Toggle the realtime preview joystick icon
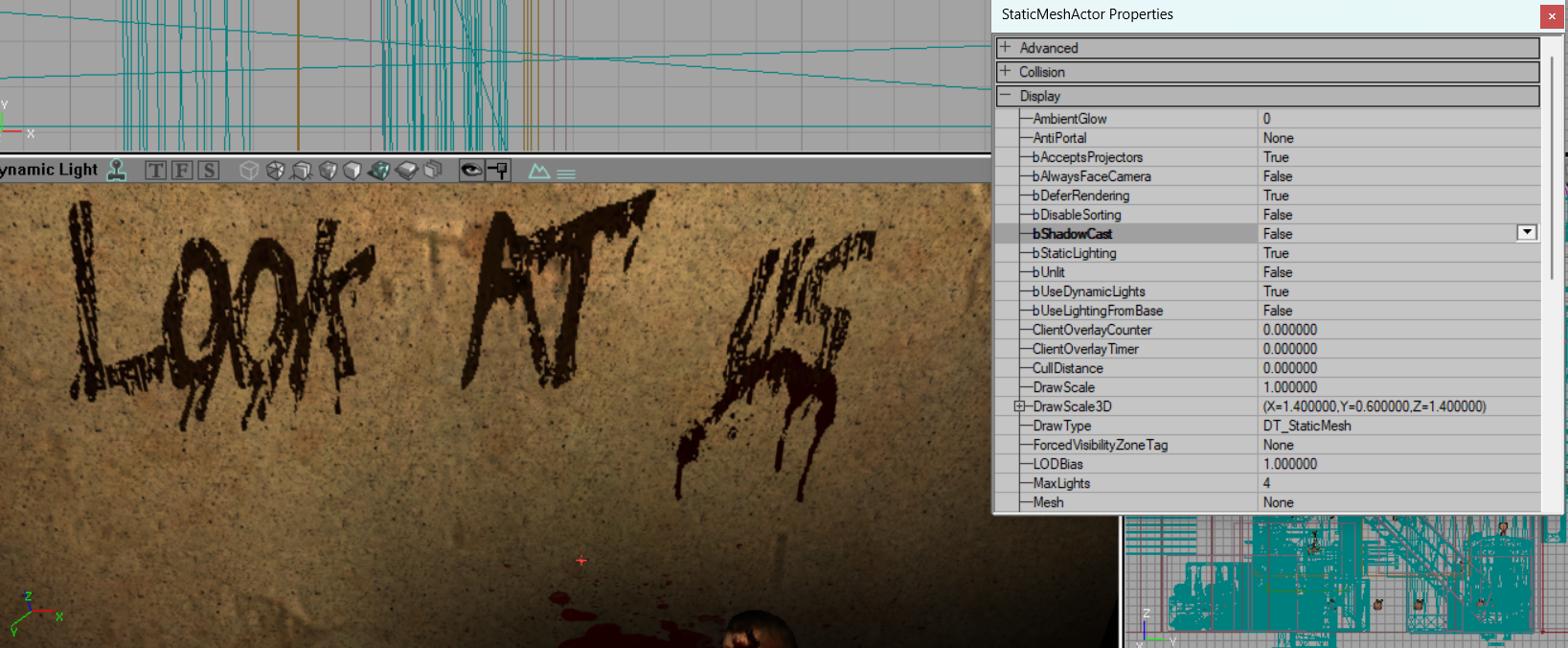The height and width of the screenshot is (648, 1568). (x=117, y=171)
